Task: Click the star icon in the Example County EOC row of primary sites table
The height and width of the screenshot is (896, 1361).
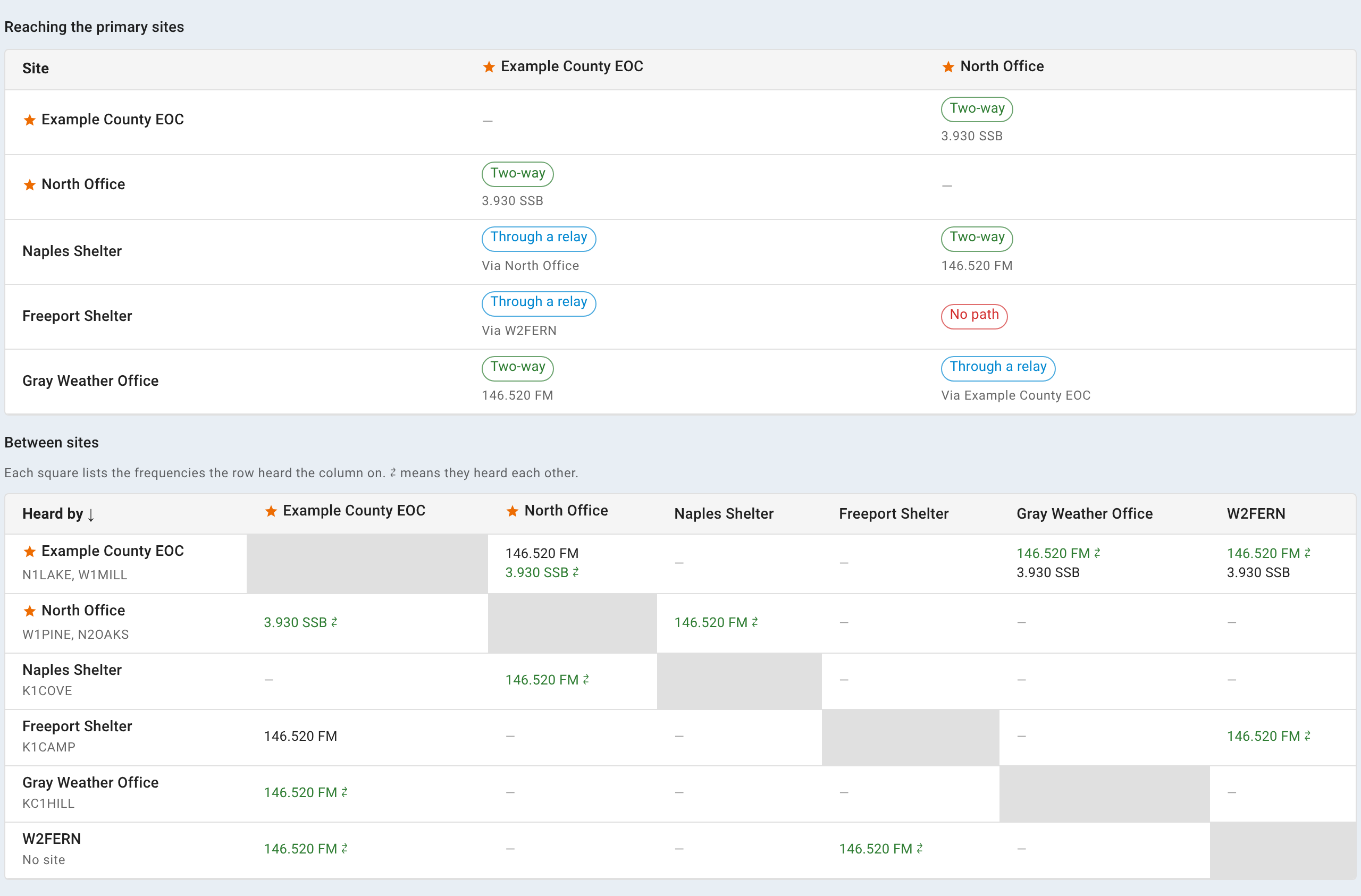Action: pyautogui.click(x=30, y=120)
